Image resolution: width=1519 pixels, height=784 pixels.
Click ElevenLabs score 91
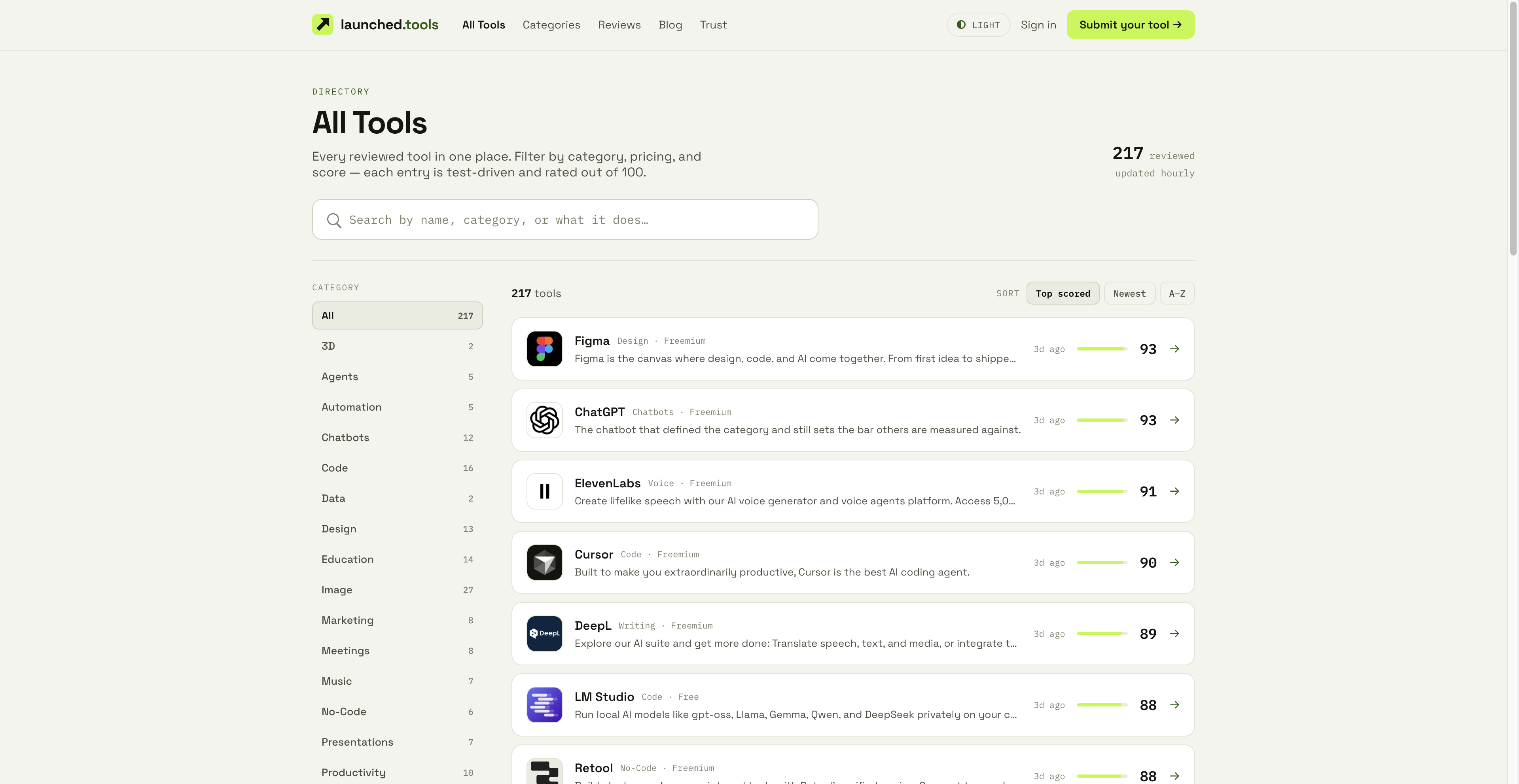pos(1148,492)
